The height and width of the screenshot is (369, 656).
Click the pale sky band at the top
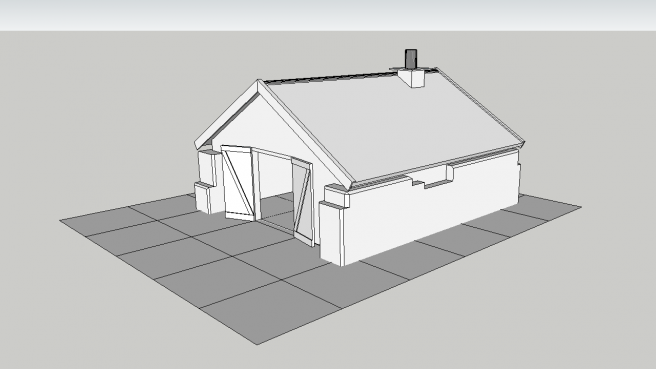[x=328, y=15]
